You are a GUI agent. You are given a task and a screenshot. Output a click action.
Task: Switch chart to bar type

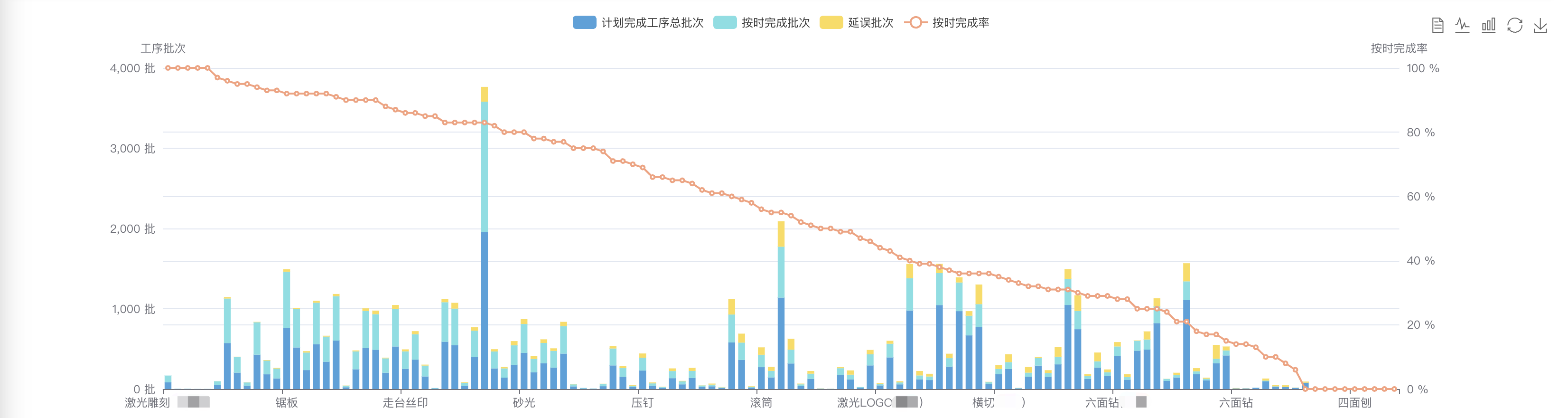point(1488,25)
